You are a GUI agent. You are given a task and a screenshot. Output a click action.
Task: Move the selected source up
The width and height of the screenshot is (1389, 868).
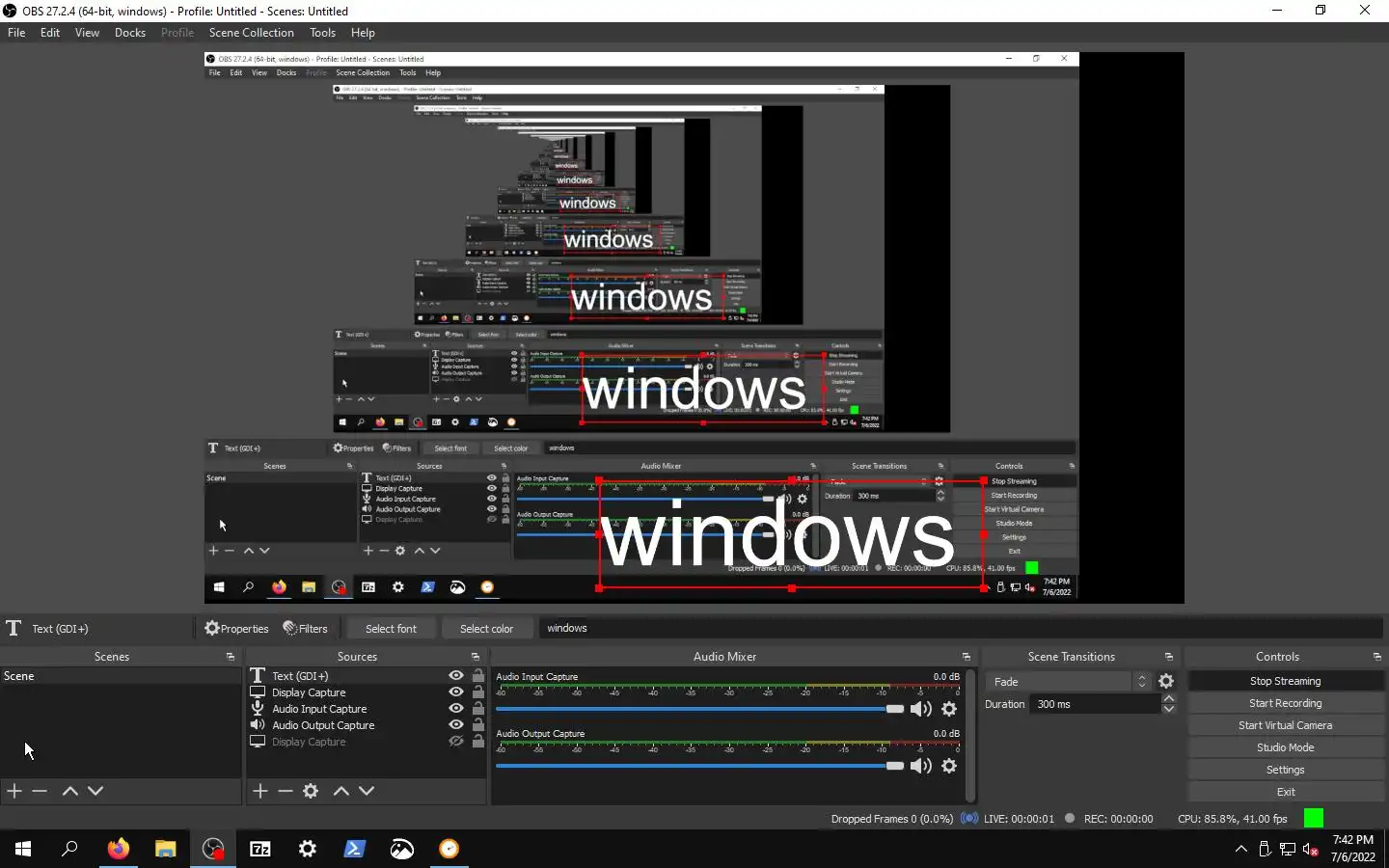tap(341, 791)
